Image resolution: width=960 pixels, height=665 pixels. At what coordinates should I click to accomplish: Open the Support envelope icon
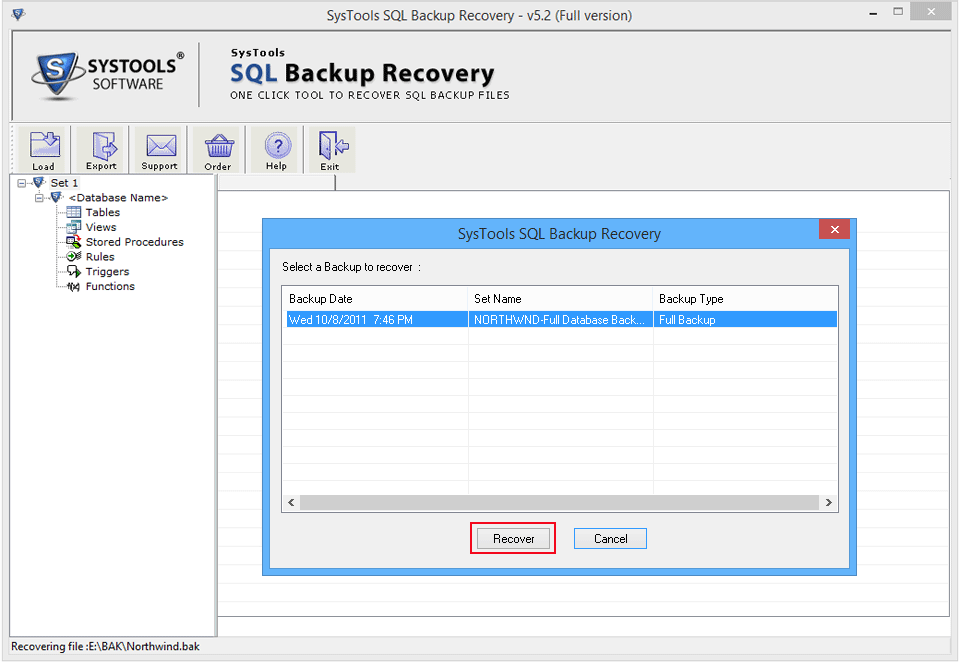[160, 149]
